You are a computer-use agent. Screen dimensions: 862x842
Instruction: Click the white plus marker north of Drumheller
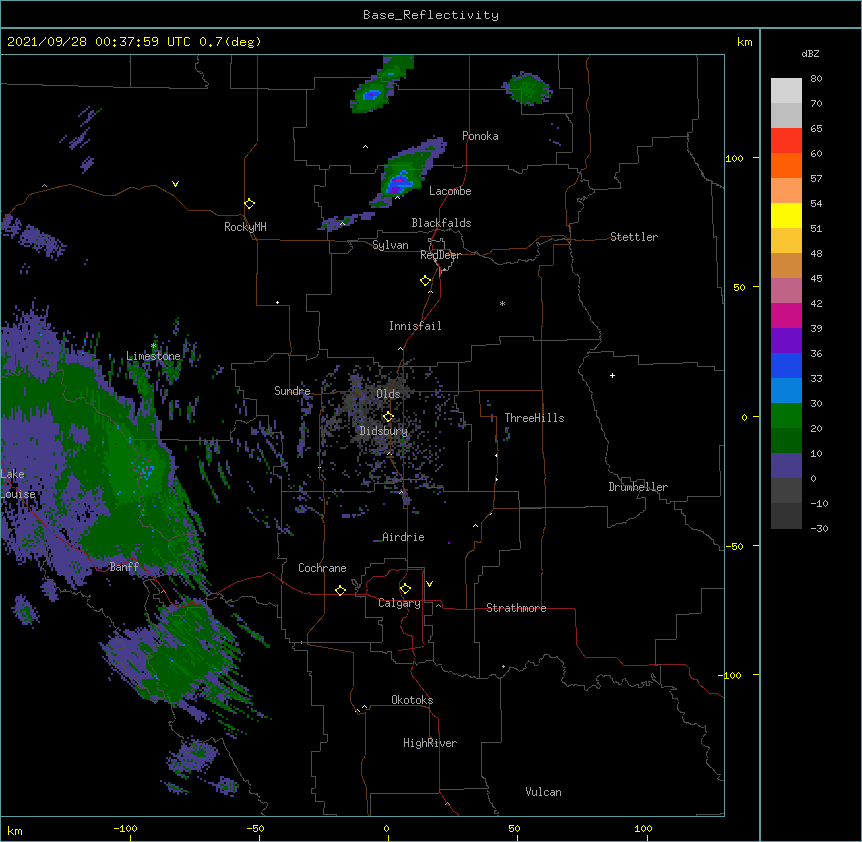point(612,375)
